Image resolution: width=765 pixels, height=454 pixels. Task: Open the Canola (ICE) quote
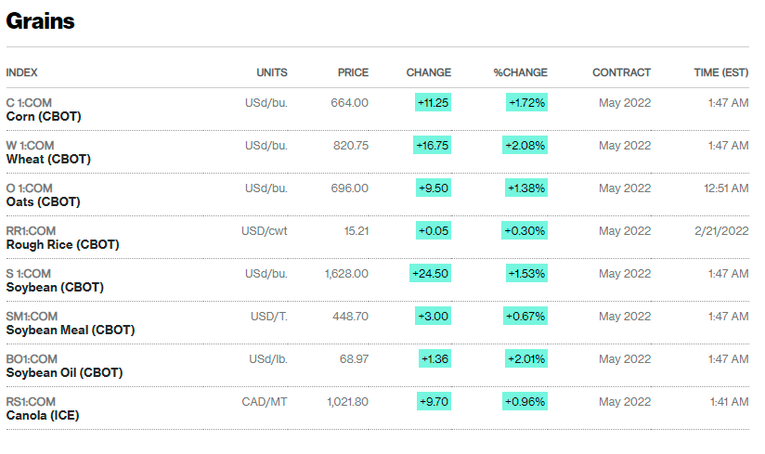(x=42, y=415)
